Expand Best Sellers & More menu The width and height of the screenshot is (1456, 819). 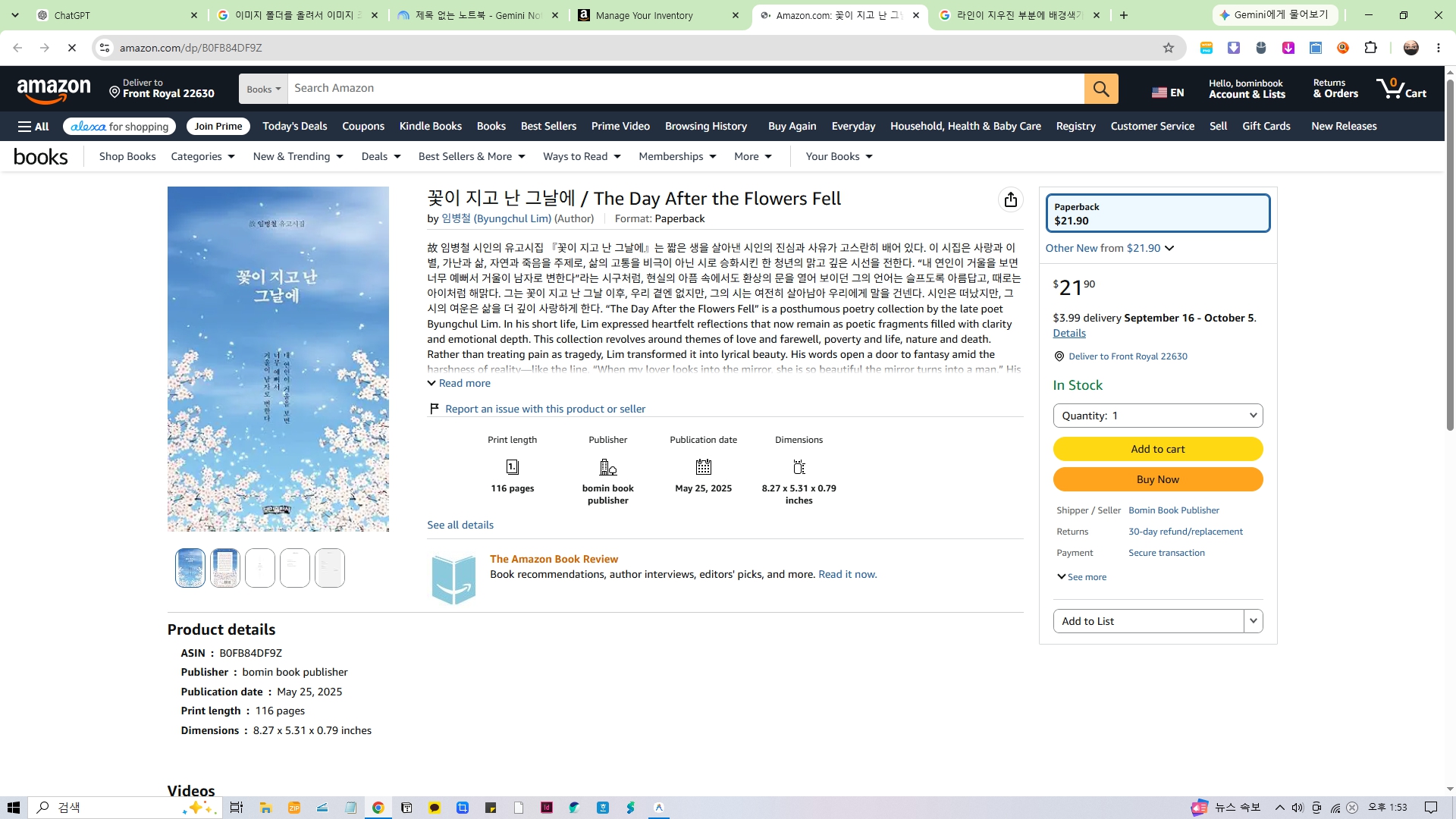(472, 157)
